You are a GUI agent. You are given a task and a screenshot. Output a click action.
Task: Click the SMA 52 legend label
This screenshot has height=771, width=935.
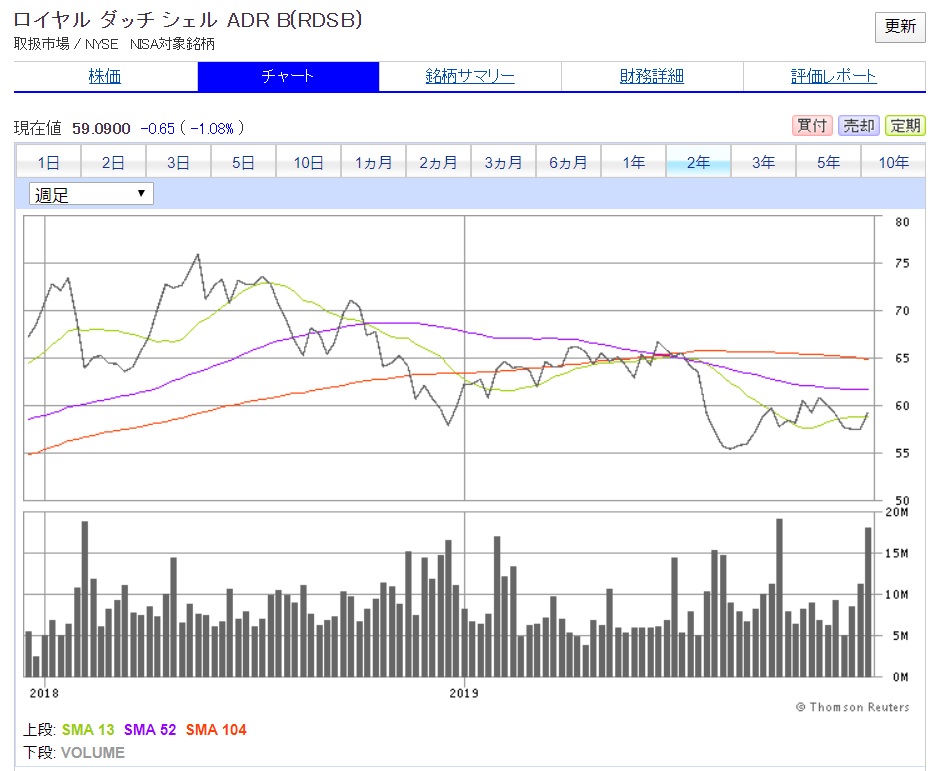pyautogui.click(x=150, y=729)
